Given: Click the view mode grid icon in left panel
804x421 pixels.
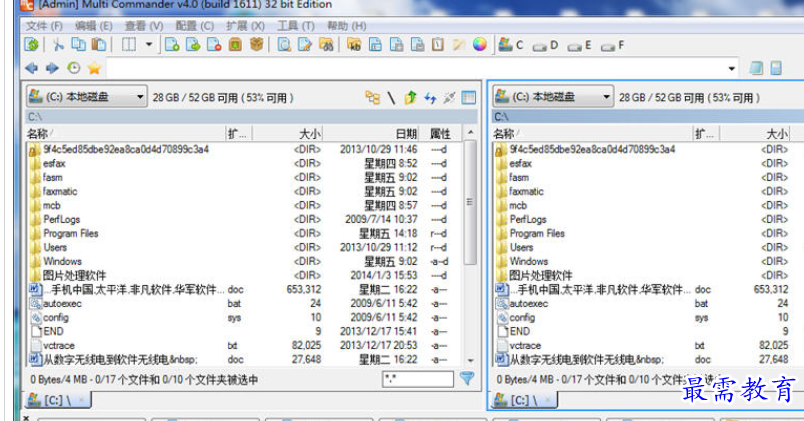Looking at the screenshot, I should (x=469, y=97).
